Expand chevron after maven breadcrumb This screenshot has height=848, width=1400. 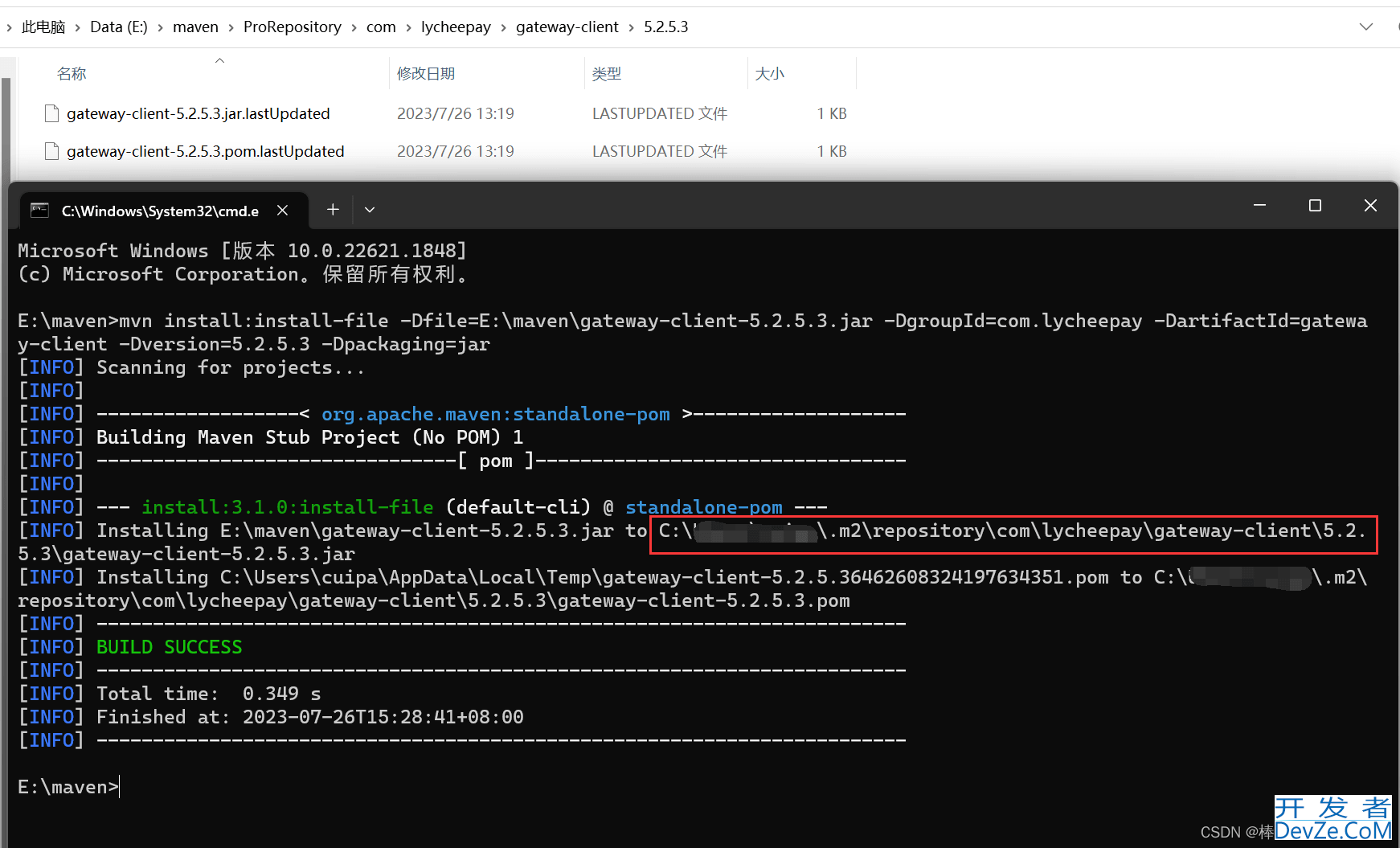231,27
